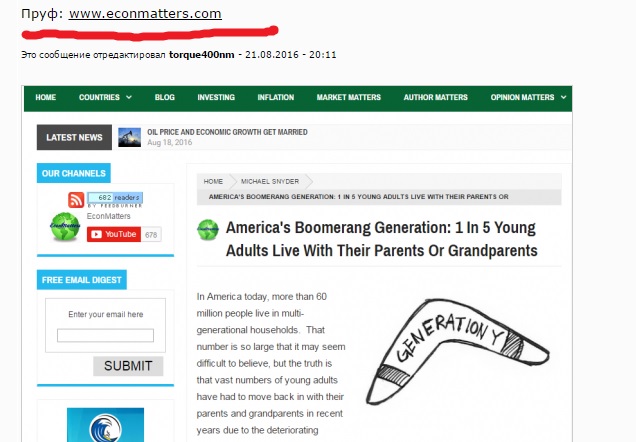Click the America's Boomerang Generation breadcrumb text
Viewport: 636px width, 442px height.
click(x=359, y=197)
